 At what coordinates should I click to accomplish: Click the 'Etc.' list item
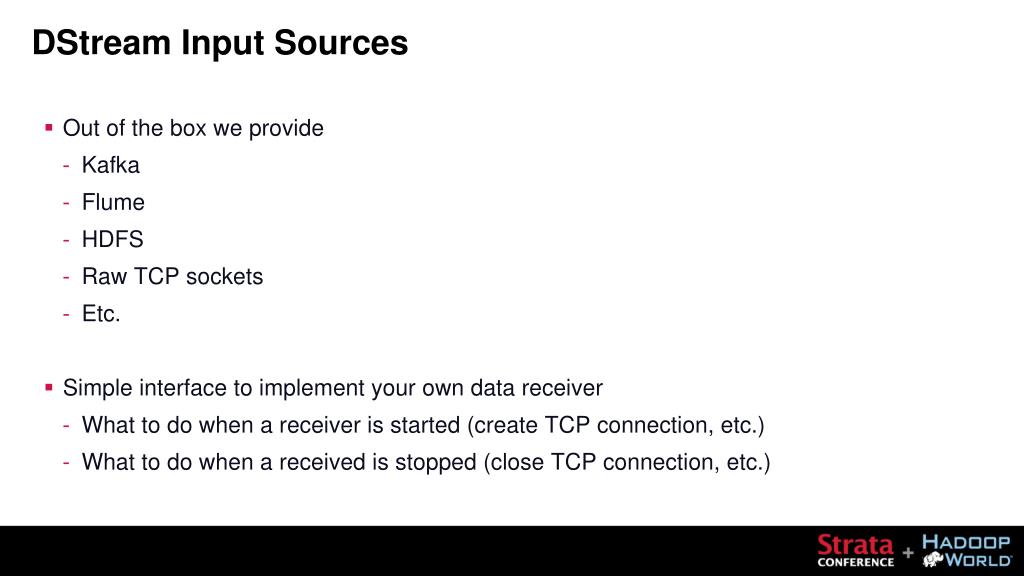coord(101,314)
